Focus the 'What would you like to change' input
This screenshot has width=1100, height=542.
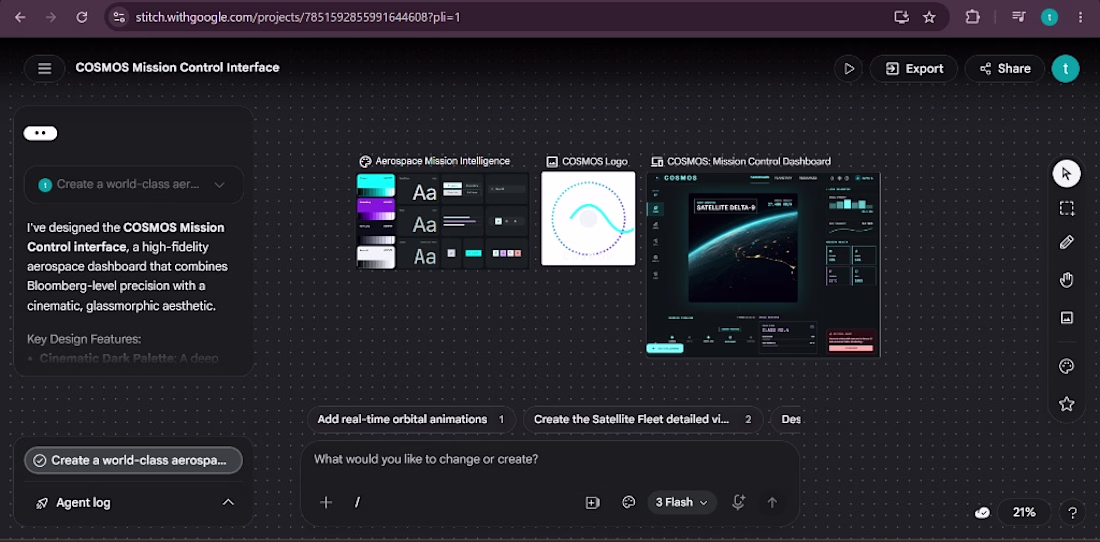click(549, 459)
